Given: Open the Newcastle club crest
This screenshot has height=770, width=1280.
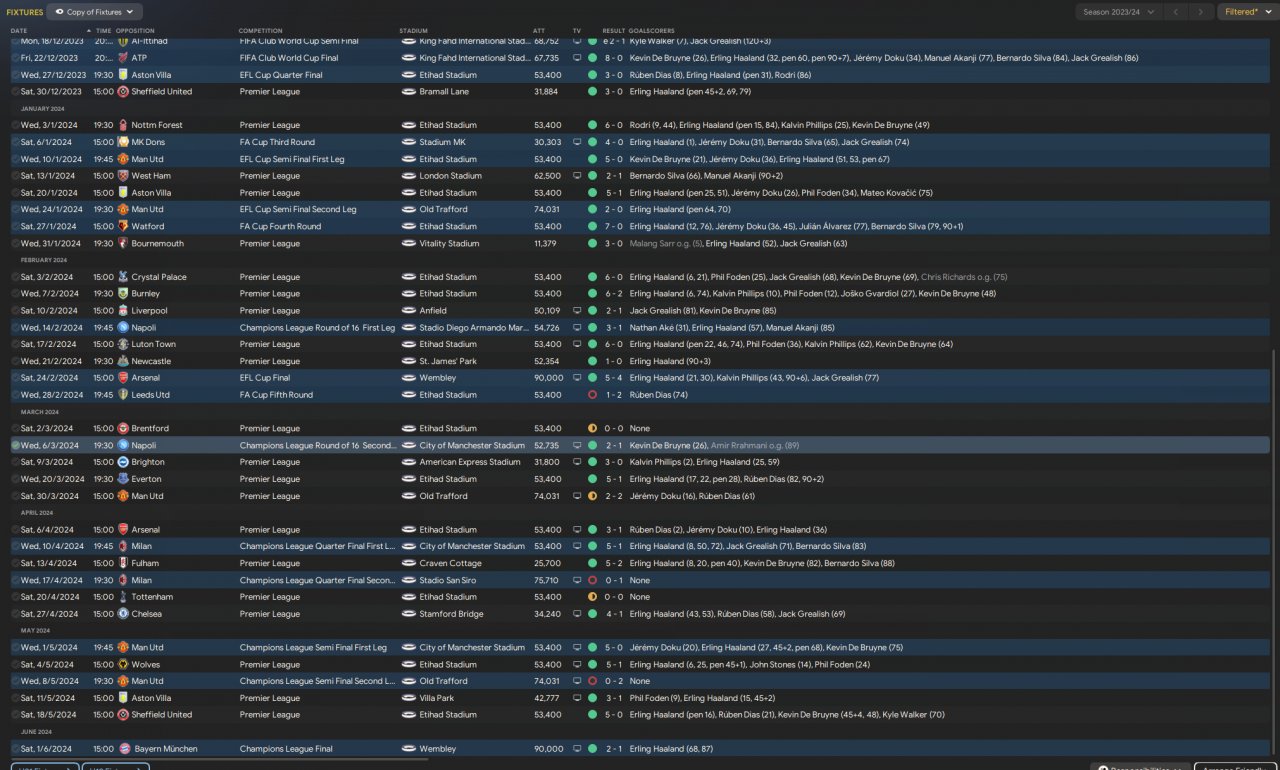Looking at the screenshot, I should (x=123, y=361).
